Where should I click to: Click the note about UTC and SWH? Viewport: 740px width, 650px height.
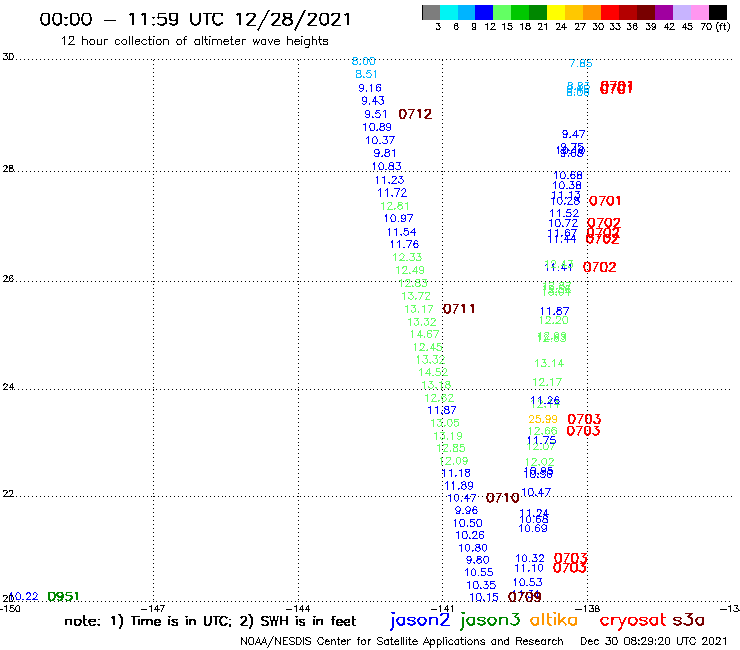[210, 621]
